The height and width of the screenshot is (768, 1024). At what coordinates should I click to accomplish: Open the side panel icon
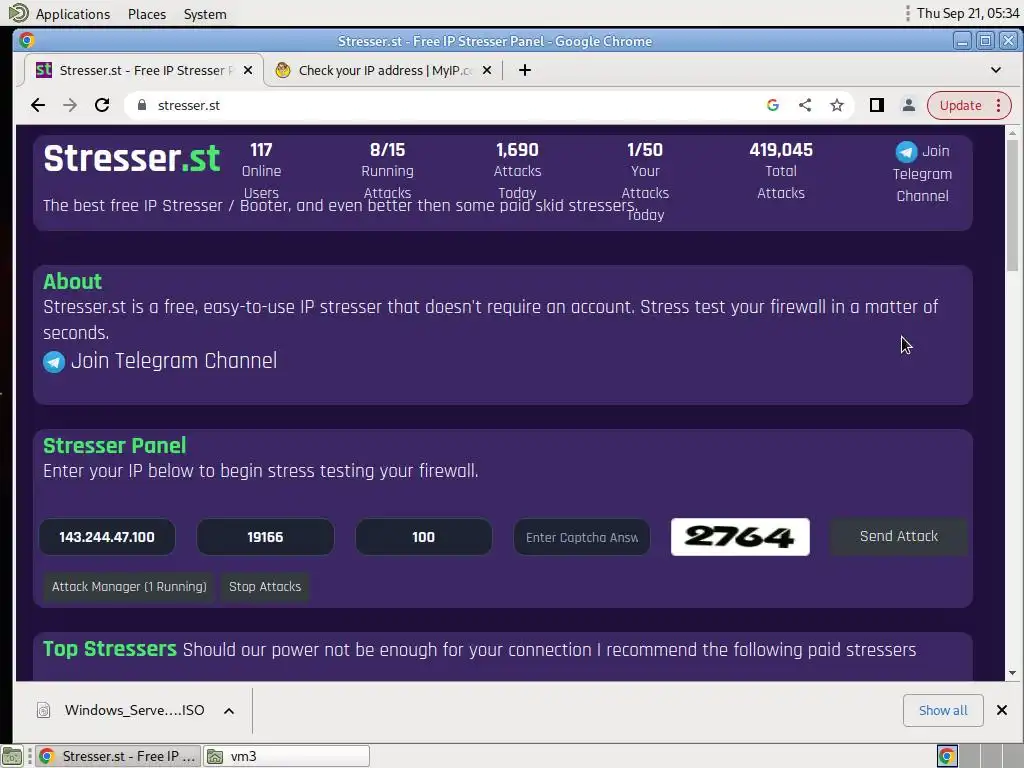click(x=876, y=105)
